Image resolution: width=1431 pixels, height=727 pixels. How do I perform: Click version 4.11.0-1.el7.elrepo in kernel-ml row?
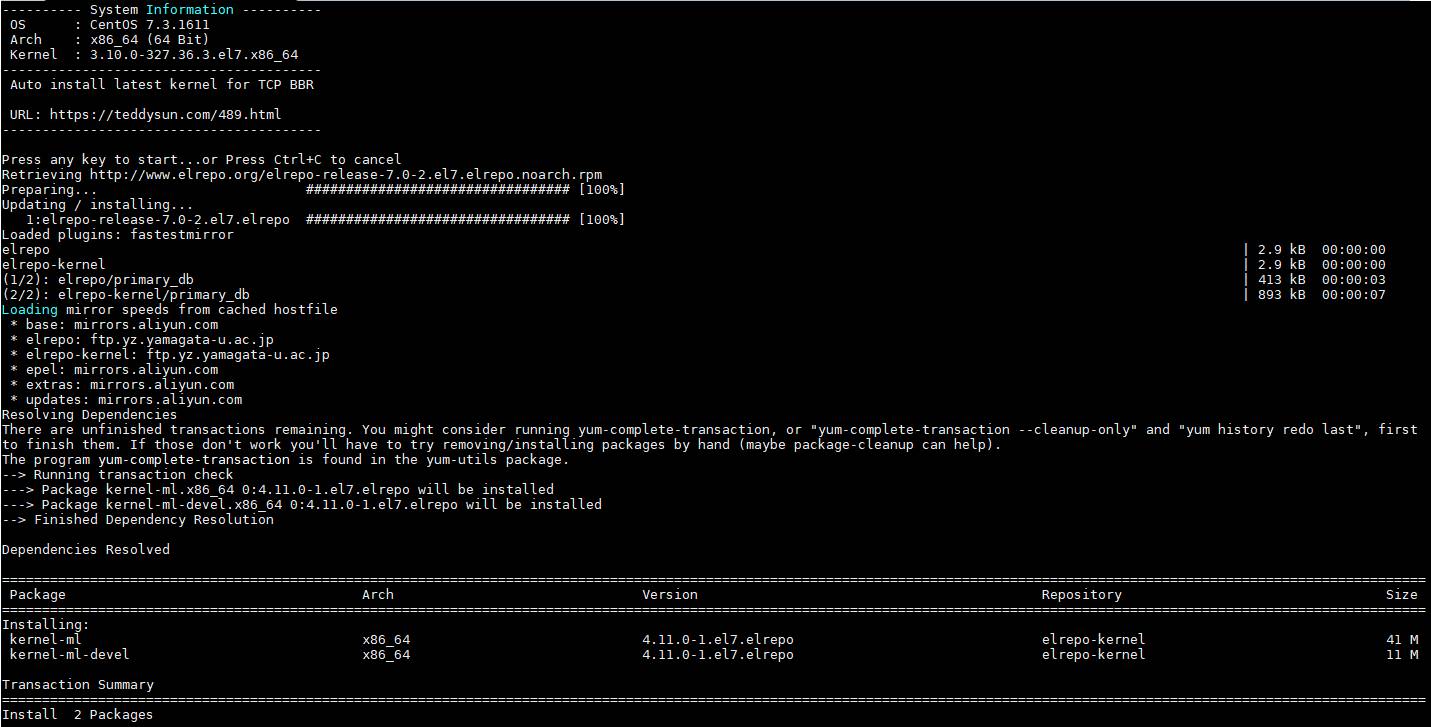[718, 640]
